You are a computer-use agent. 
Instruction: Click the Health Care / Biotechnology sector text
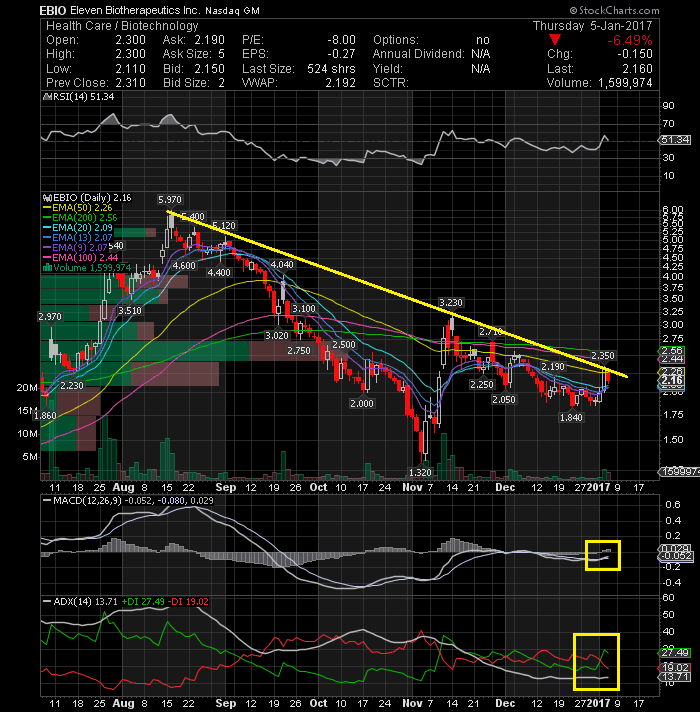[122, 25]
